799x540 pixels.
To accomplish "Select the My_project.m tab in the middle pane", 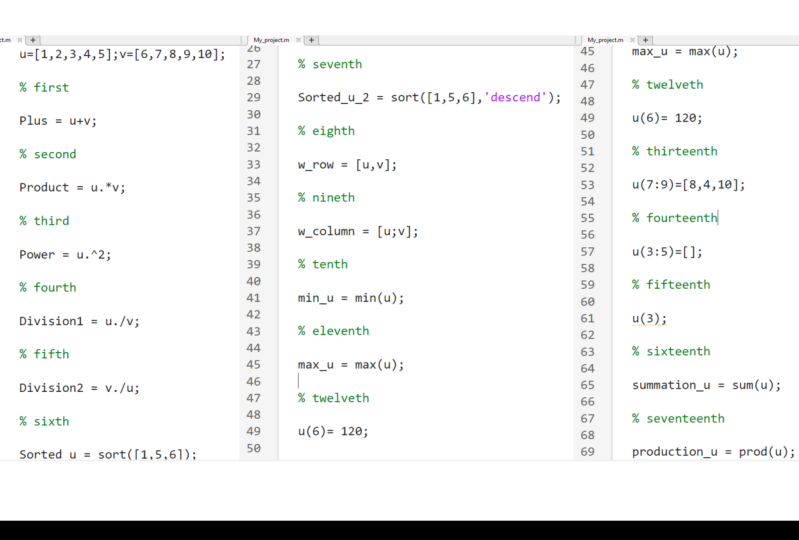I will pyautogui.click(x=270, y=40).
